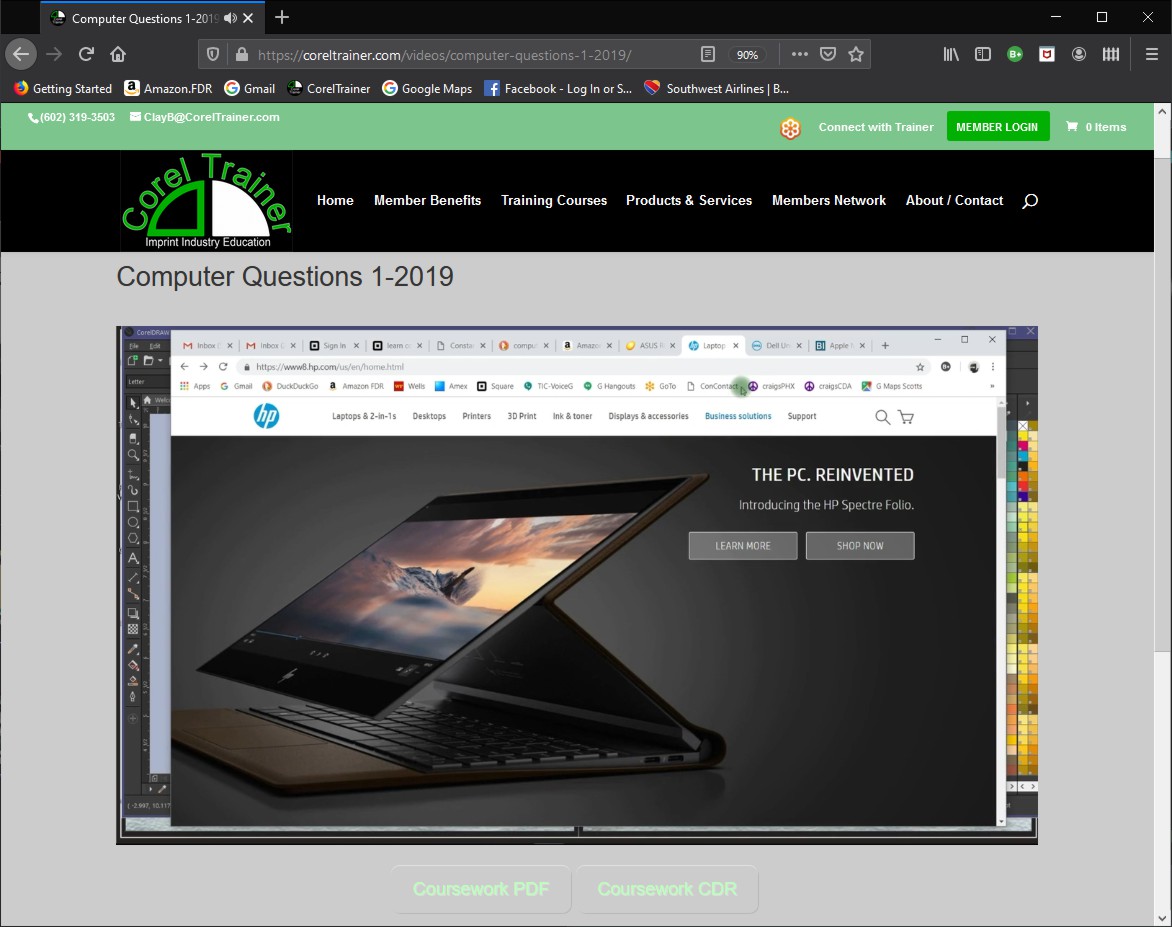1172x927 pixels.
Task: Open the Facebook Log In bookmark
Action: (558, 88)
